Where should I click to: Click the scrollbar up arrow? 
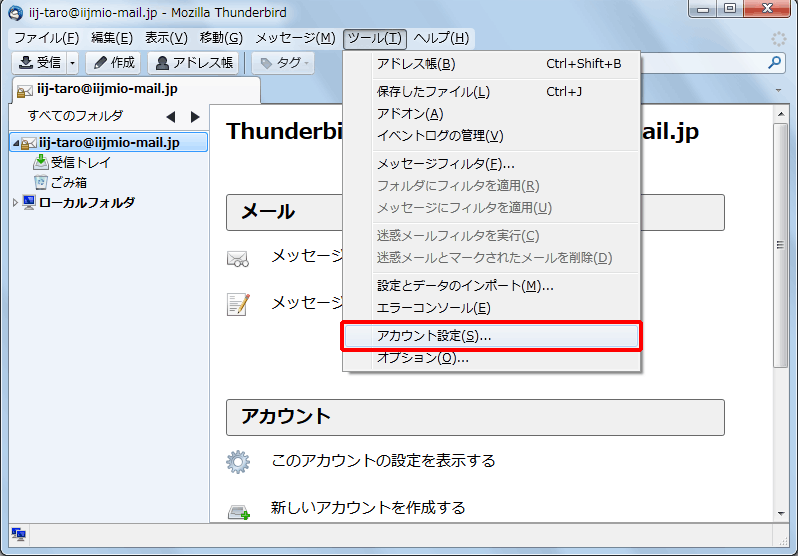click(x=781, y=114)
